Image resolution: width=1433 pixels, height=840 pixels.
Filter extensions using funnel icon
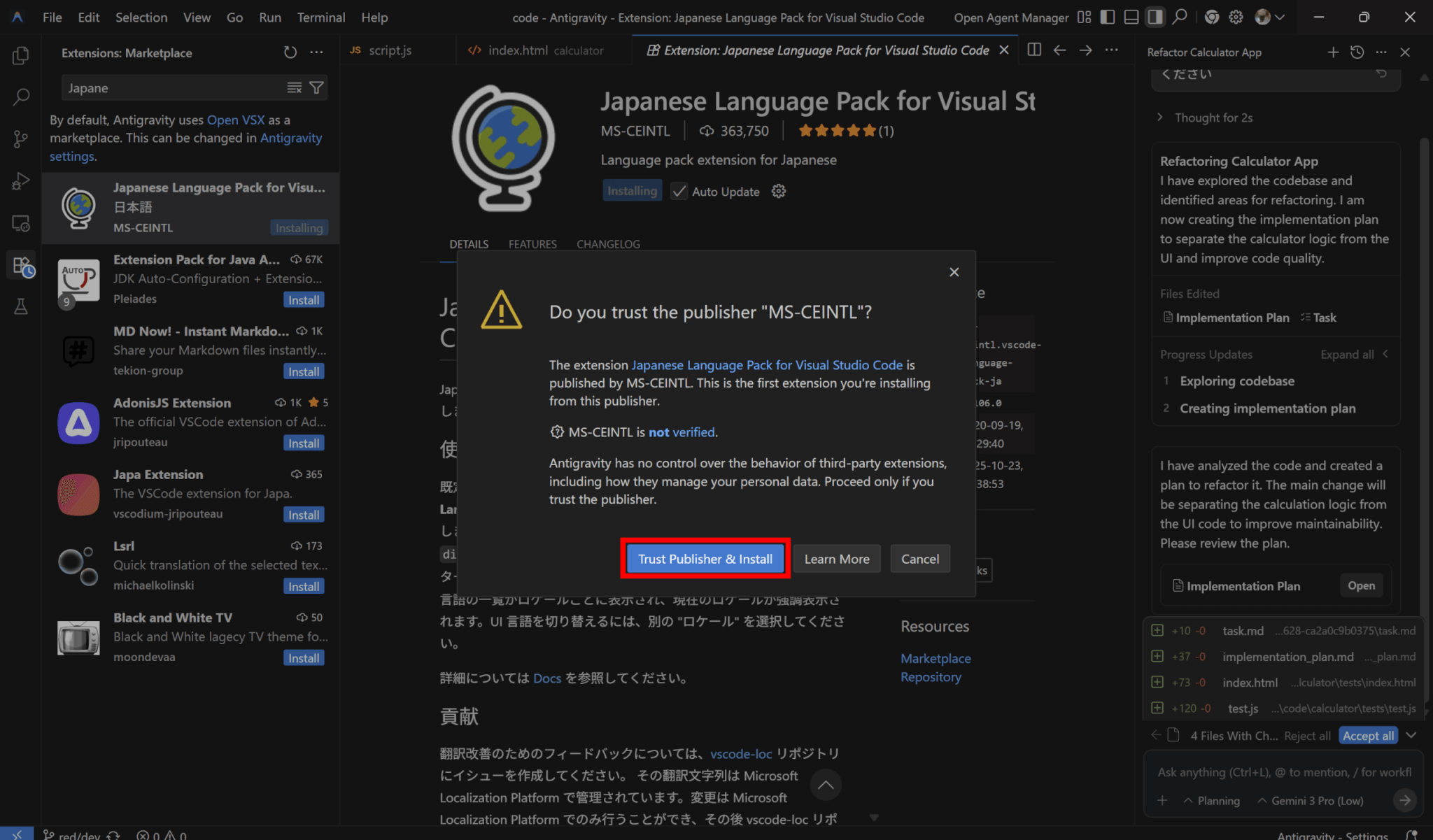click(317, 87)
